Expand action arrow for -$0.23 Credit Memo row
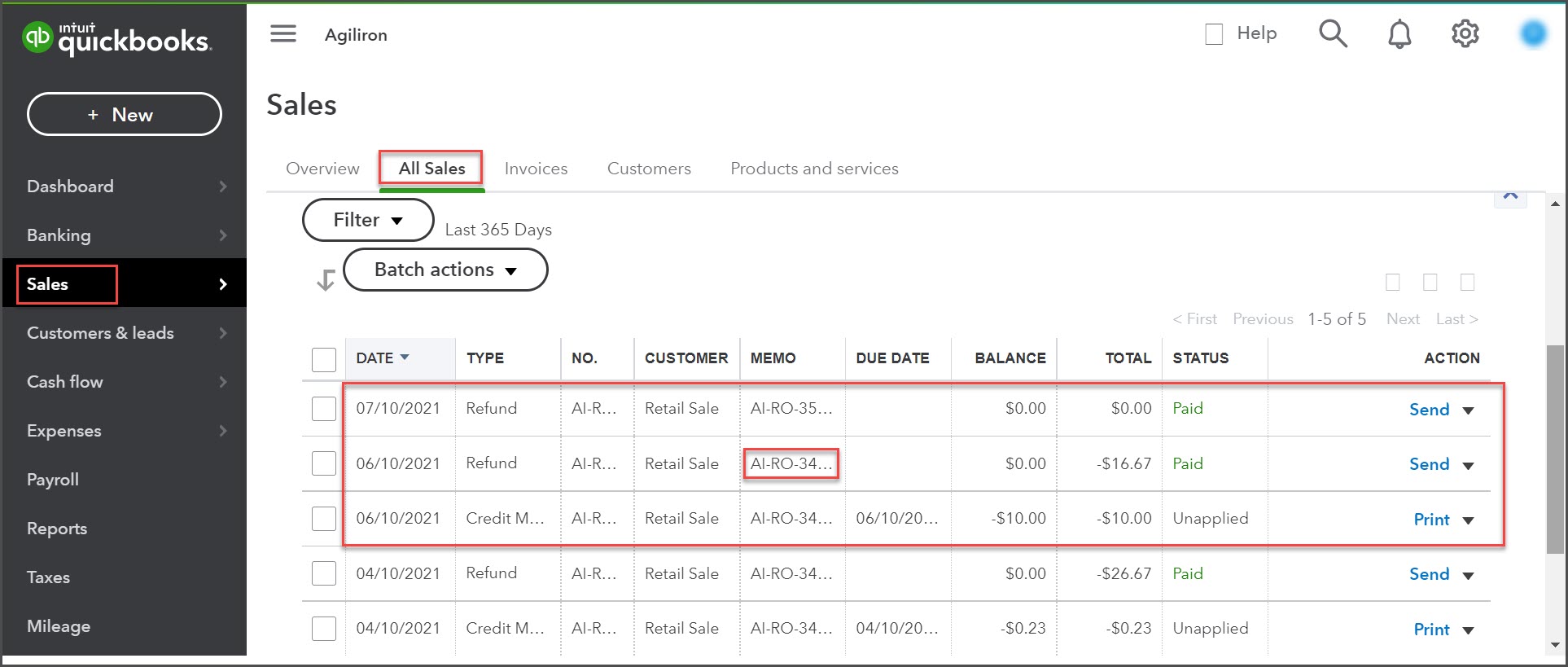 (x=1468, y=630)
